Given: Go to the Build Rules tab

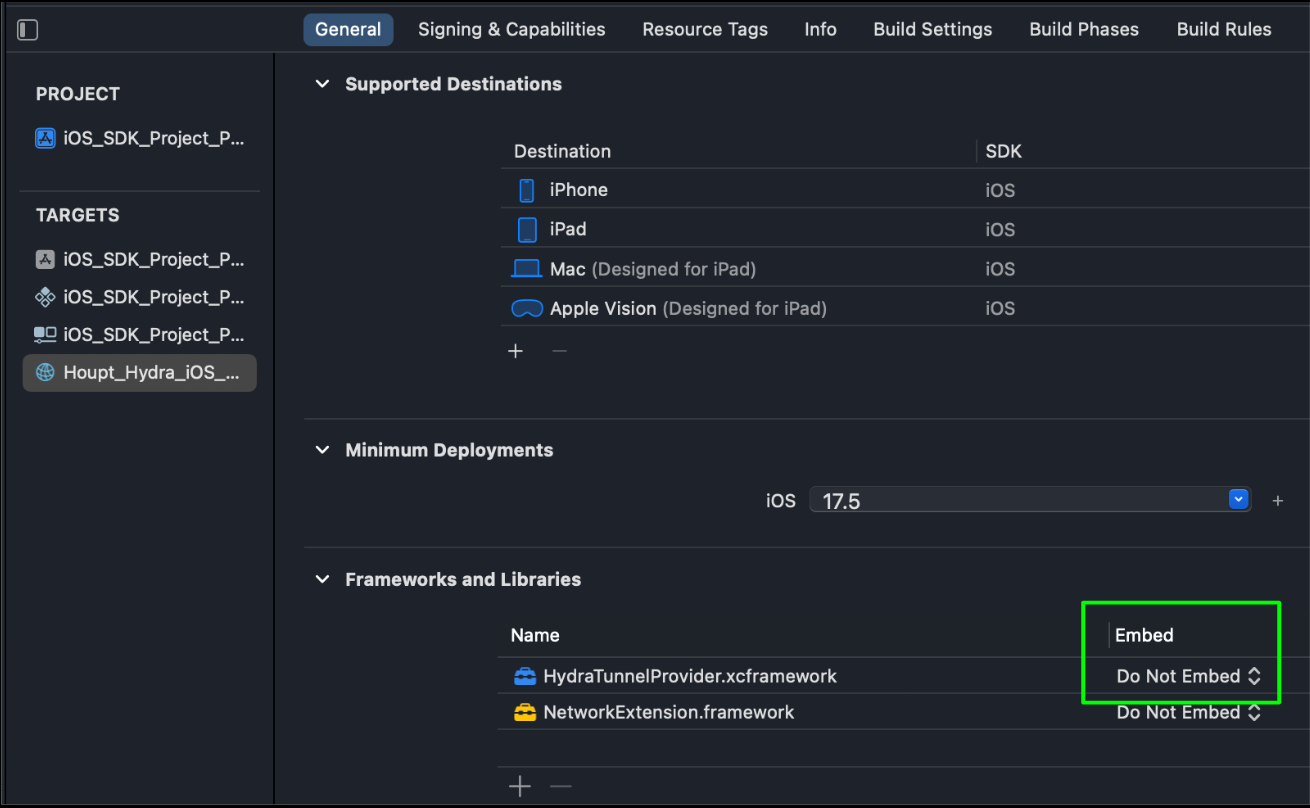Looking at the screenshot, I should tap(1224, 30).
